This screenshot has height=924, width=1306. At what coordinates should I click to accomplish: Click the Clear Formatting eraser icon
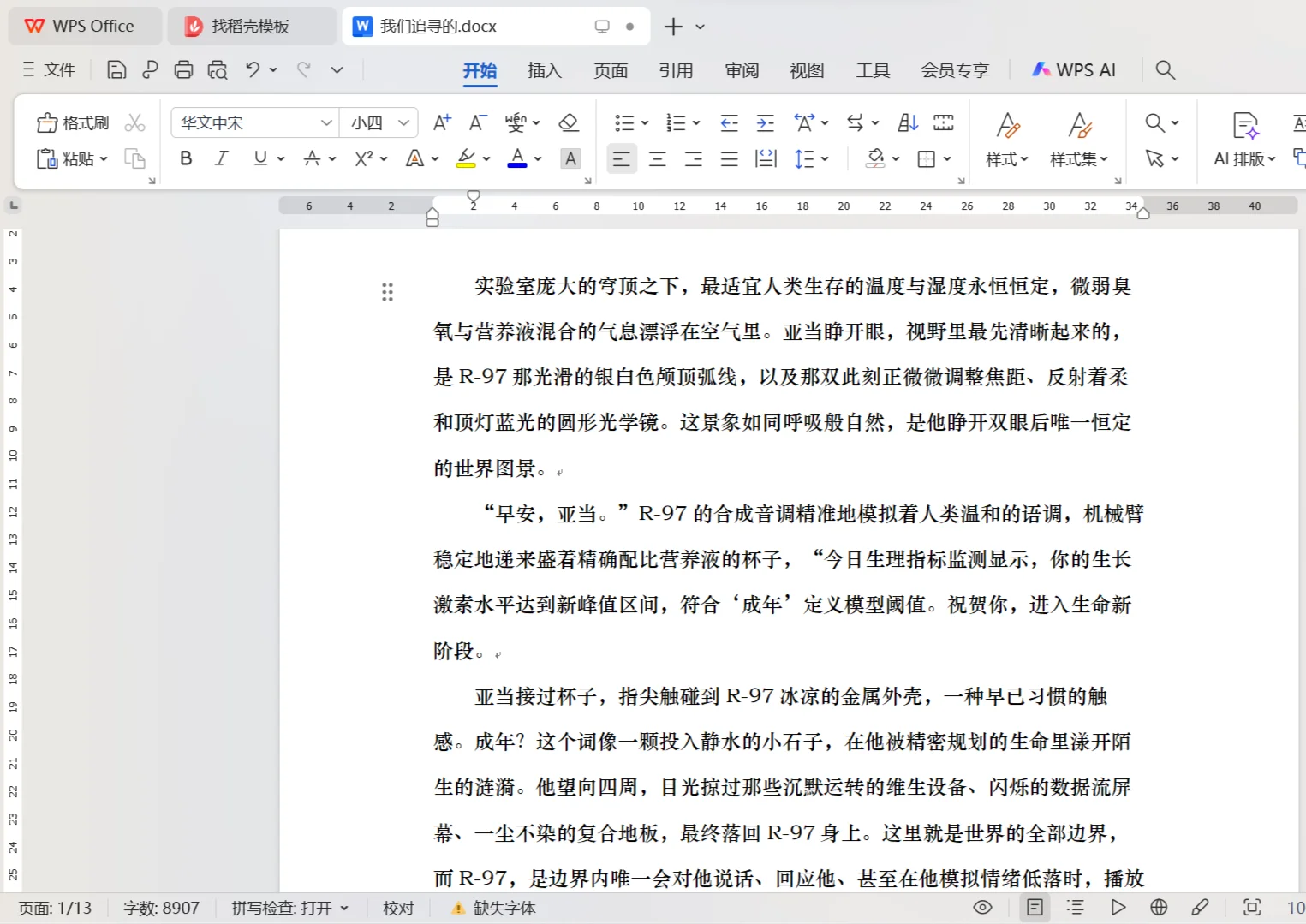pos(568,122)
